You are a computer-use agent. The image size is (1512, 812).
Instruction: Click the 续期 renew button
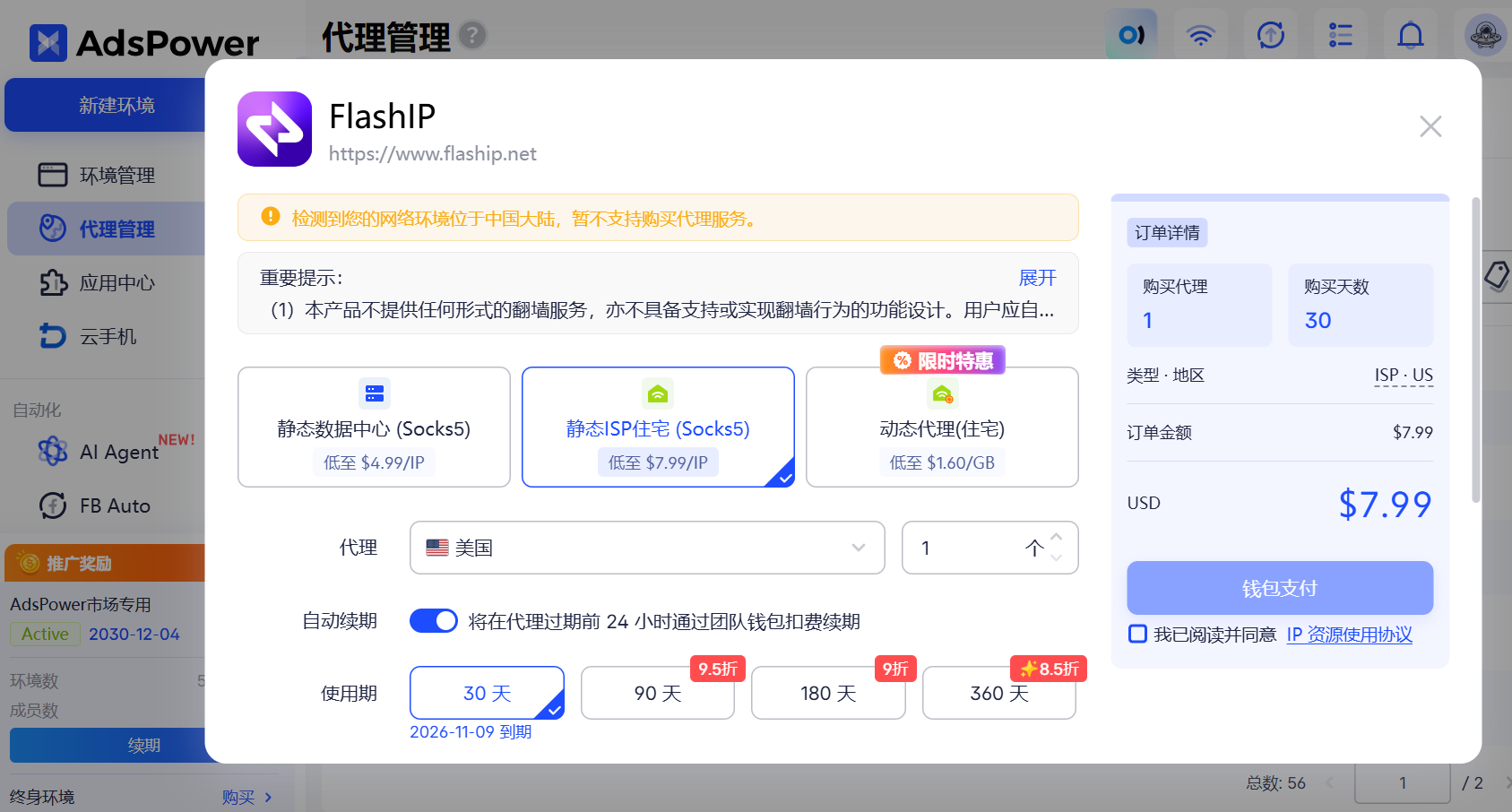click(108, 745)
